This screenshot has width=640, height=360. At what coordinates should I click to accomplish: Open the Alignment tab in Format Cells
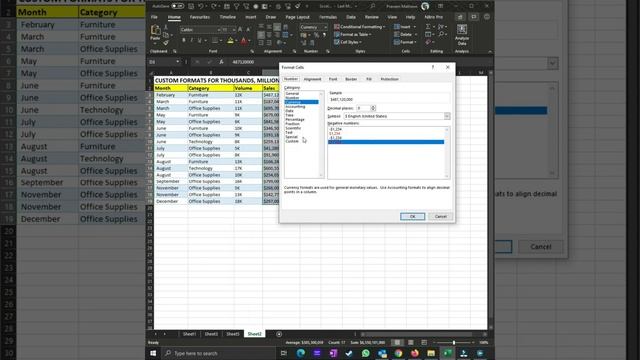(312, 79)
